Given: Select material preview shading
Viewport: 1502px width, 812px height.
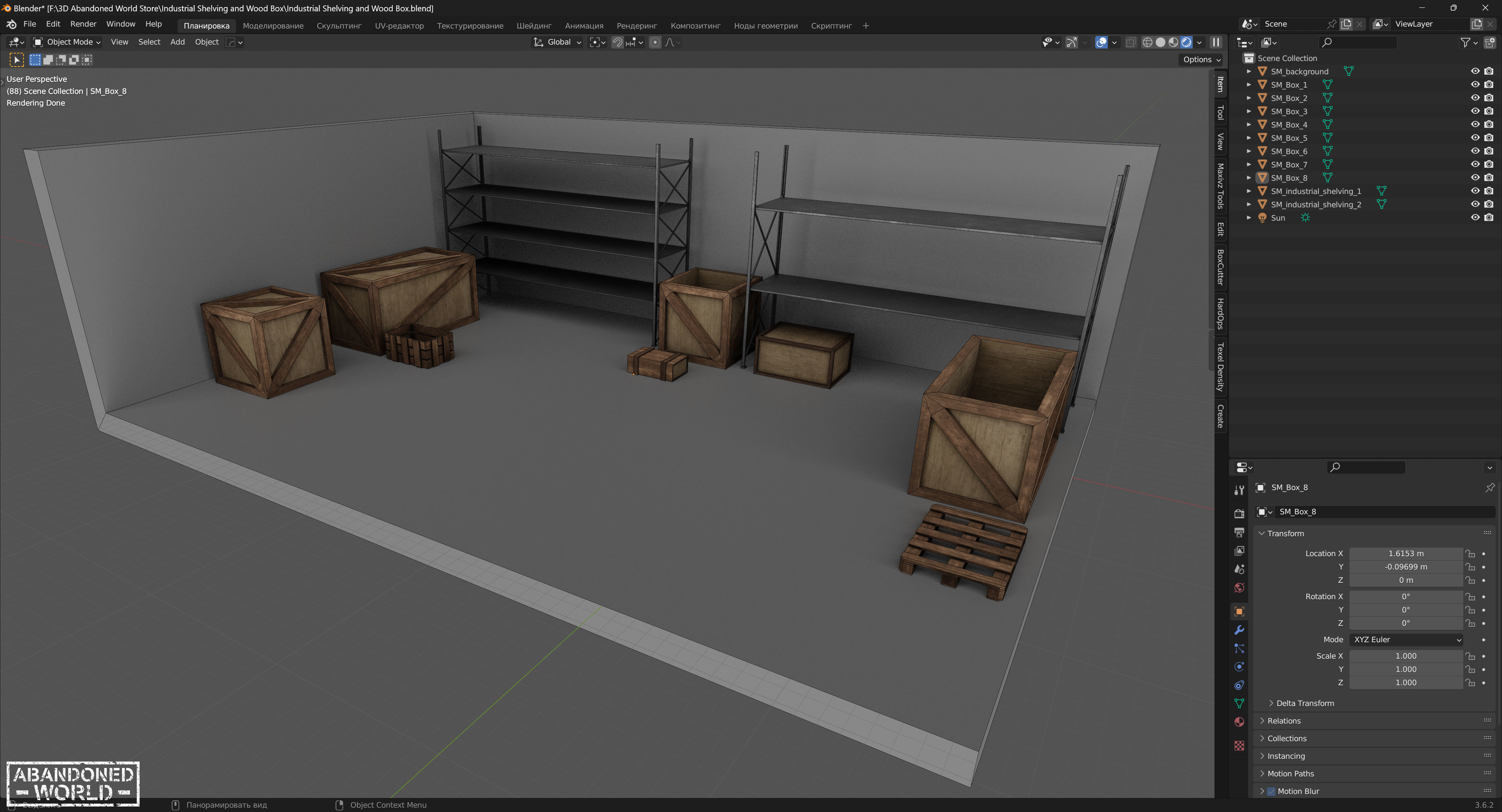Looking at the screenshot, I should (1173, 42).
